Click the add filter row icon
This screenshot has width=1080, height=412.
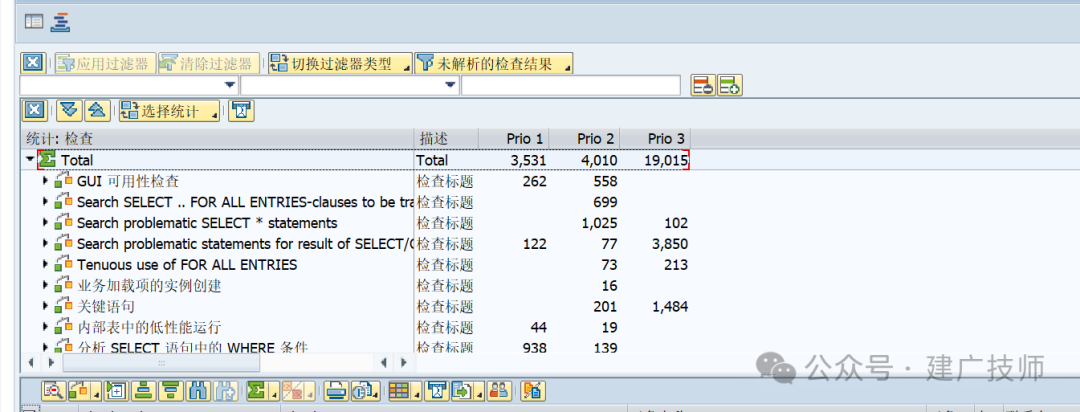[x=729, y=86]
